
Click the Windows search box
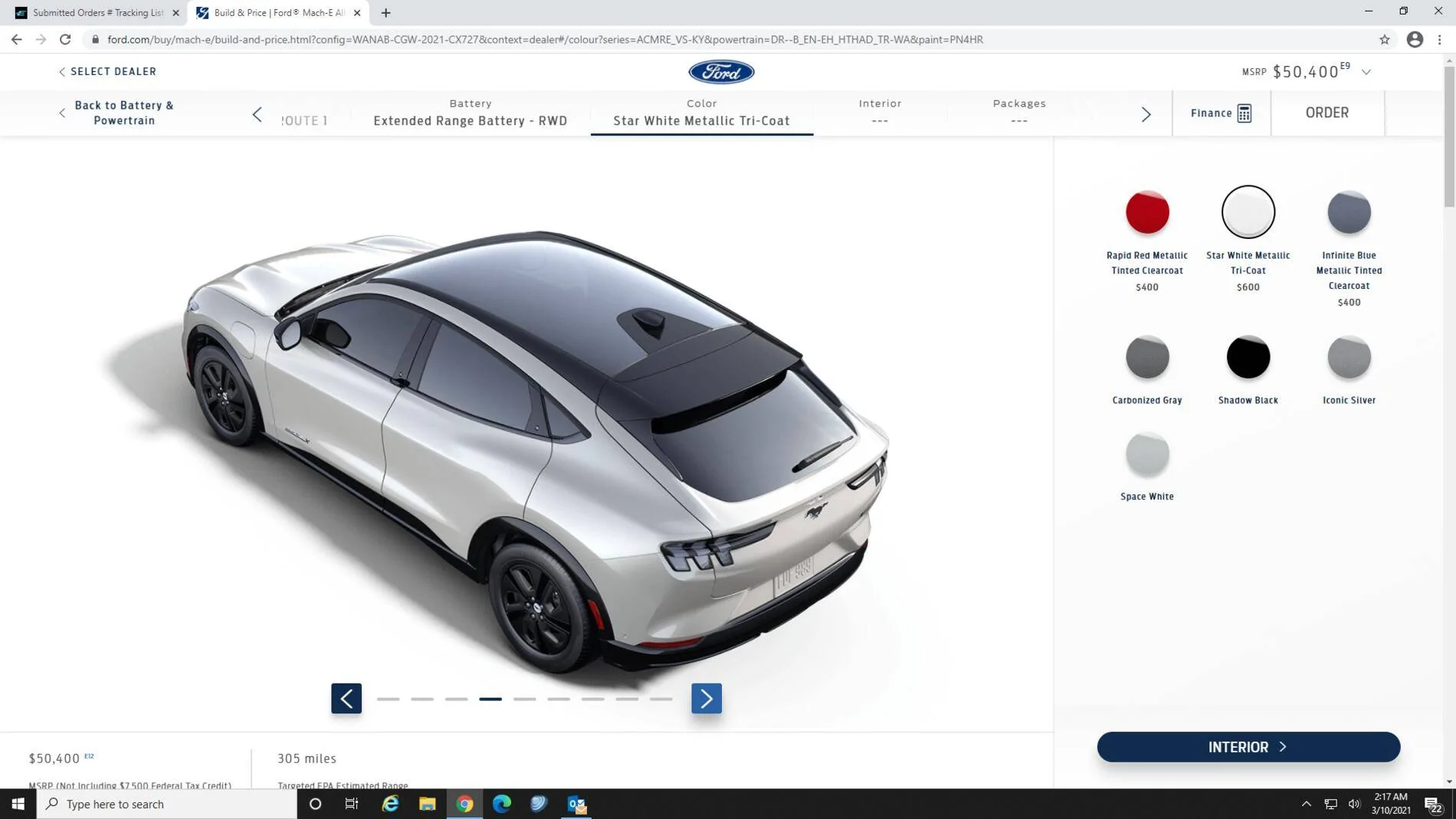click(167, 804)
